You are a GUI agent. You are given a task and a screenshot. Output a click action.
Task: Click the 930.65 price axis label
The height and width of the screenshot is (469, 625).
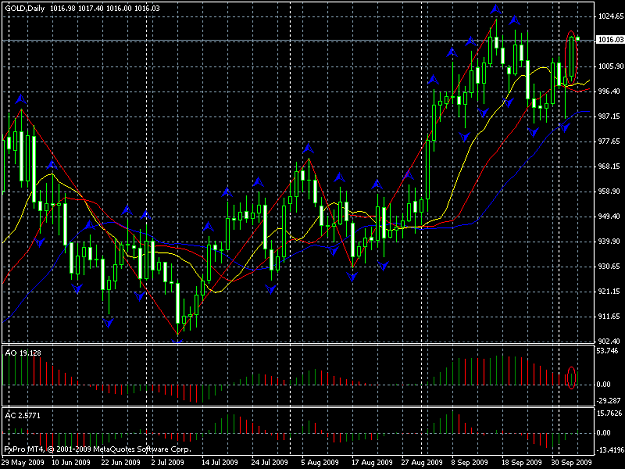(609, 266)
